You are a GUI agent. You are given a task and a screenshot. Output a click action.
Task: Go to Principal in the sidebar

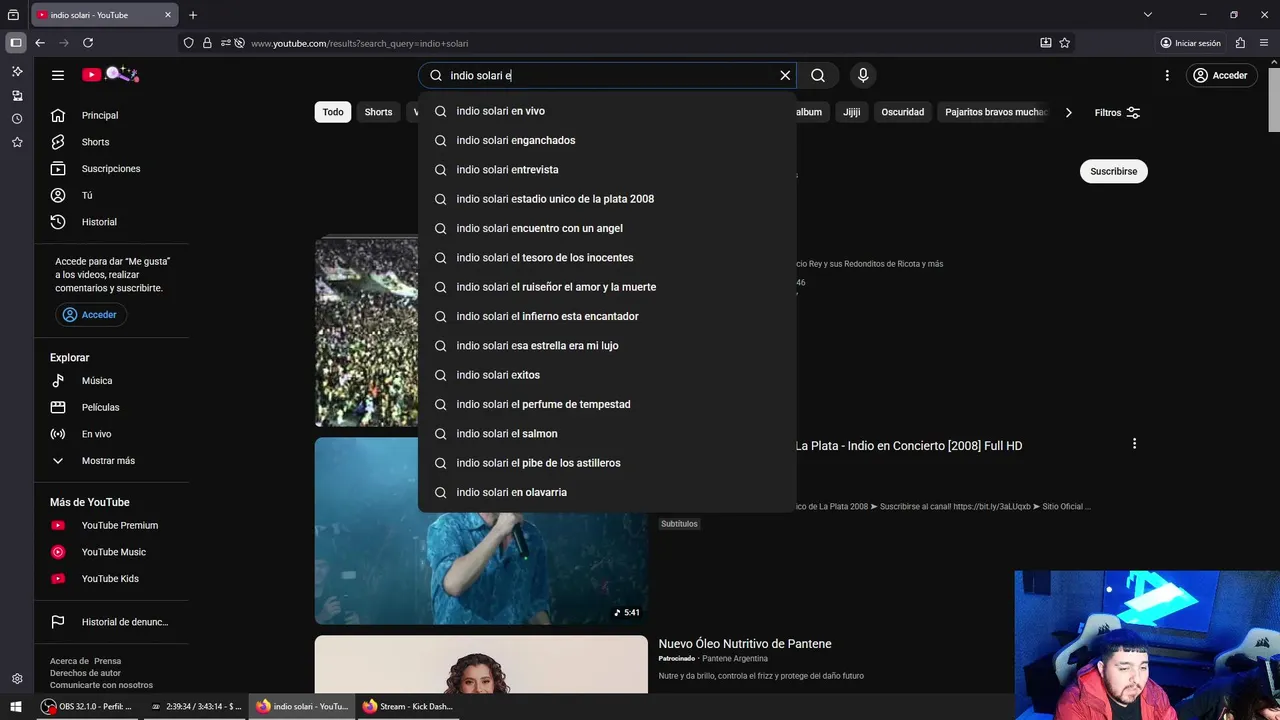tap(100, 115)
